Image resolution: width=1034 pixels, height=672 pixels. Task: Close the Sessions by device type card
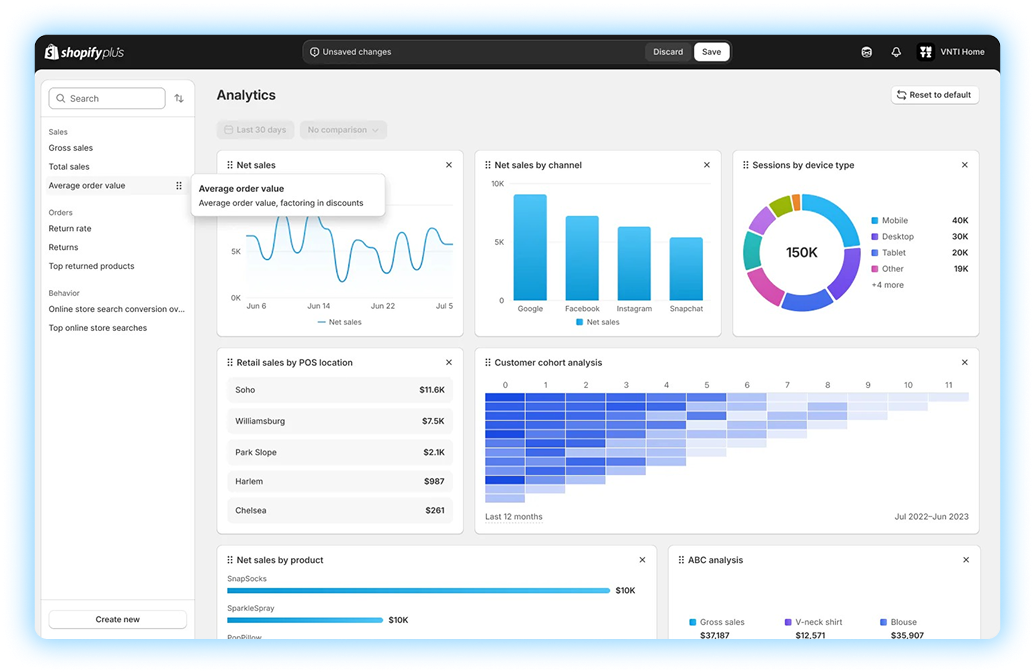pos(965,165)
